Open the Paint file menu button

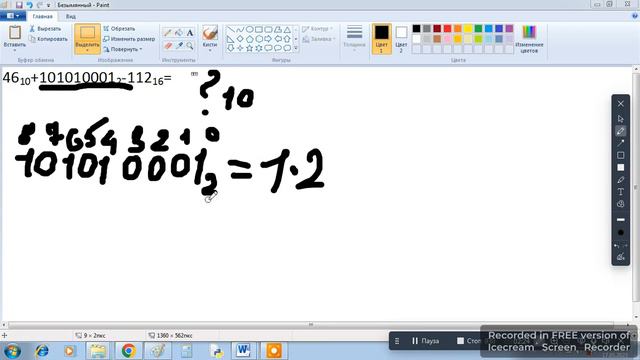point(13,16)
